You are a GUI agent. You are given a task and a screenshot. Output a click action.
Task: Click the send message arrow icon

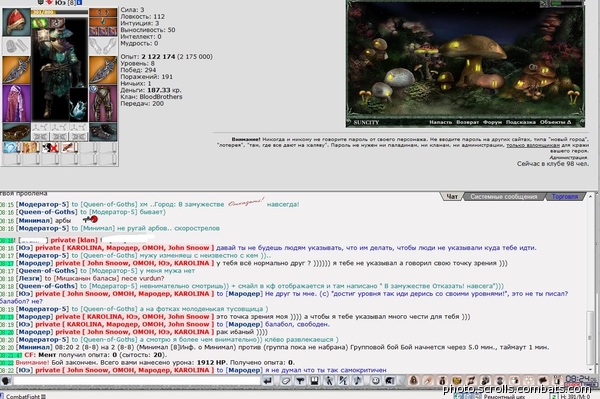coord(268,381)
